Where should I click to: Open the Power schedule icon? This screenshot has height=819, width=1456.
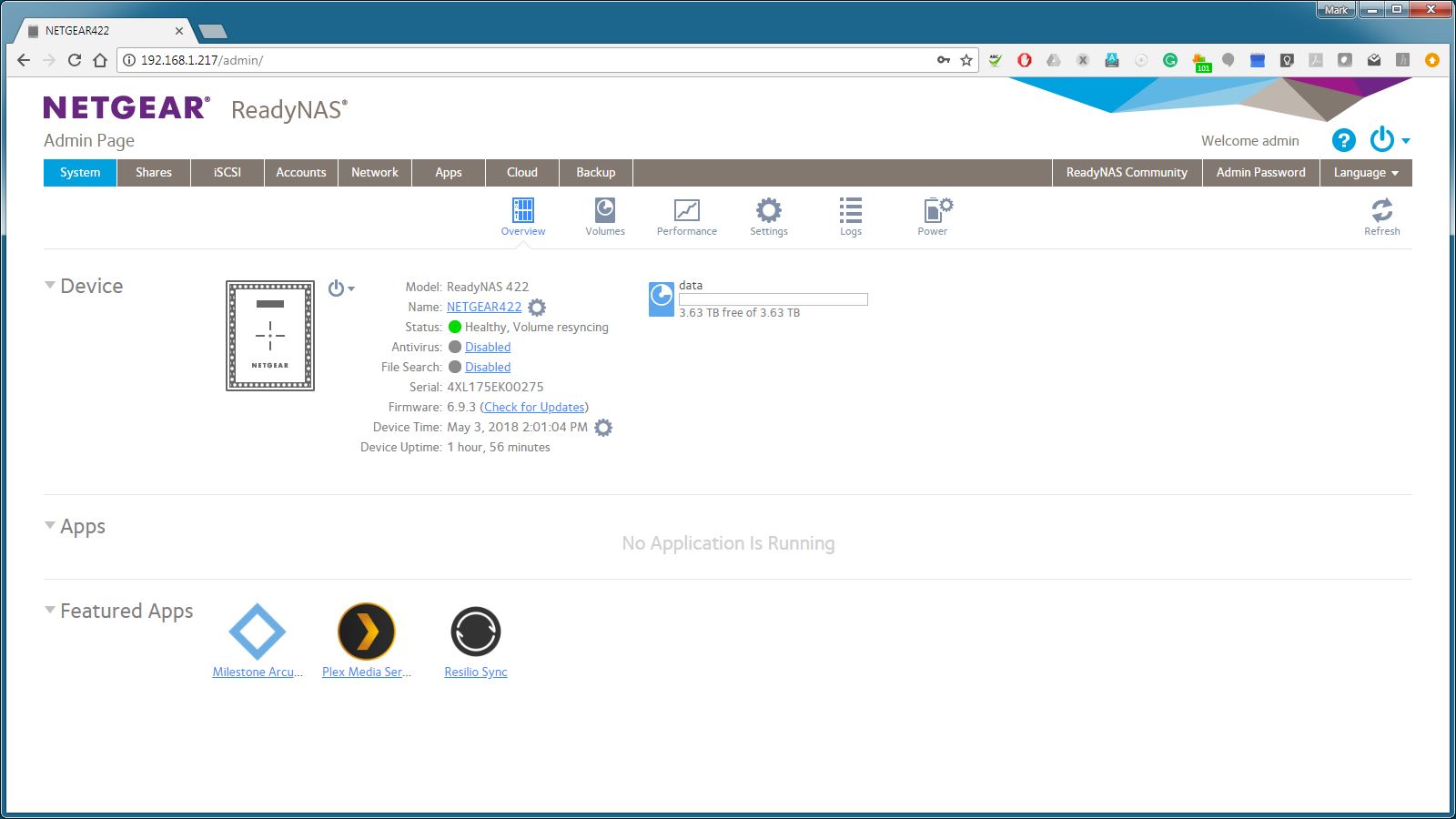coord(937,210)
